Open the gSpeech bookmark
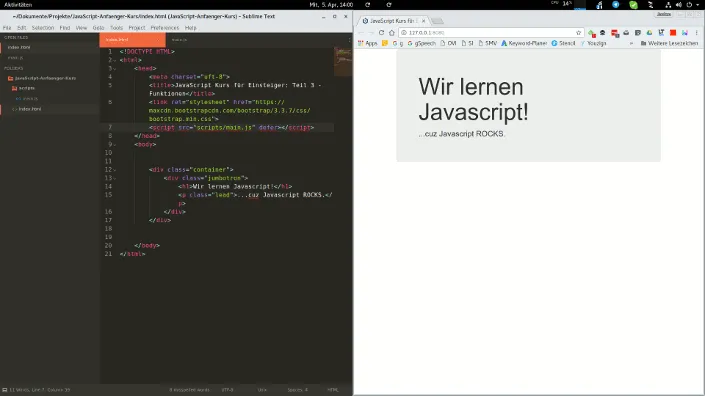The image size is (705, 396). 421,44
